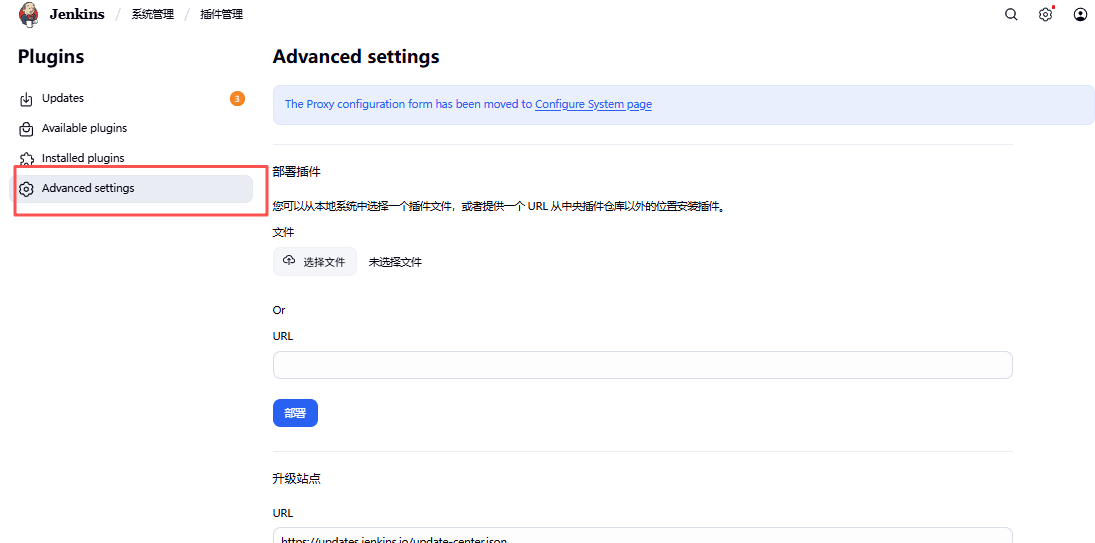Image resolution: width=1095 pixels, height=543 pixels.
Task: Click the proxy configuration moved notice text
Action: coord(469,104)
